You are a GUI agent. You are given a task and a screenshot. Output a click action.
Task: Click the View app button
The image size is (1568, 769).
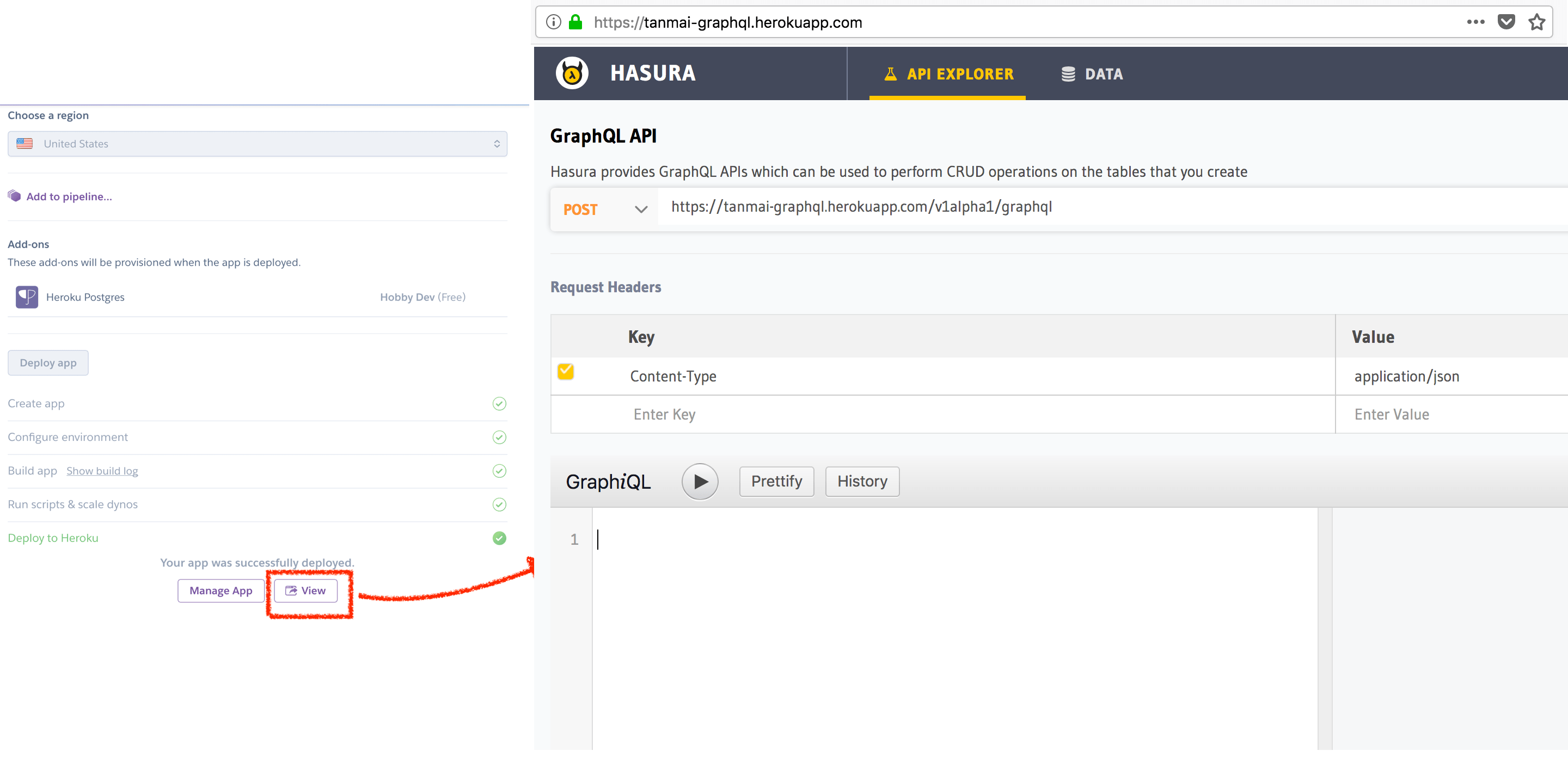coord(305,590)
